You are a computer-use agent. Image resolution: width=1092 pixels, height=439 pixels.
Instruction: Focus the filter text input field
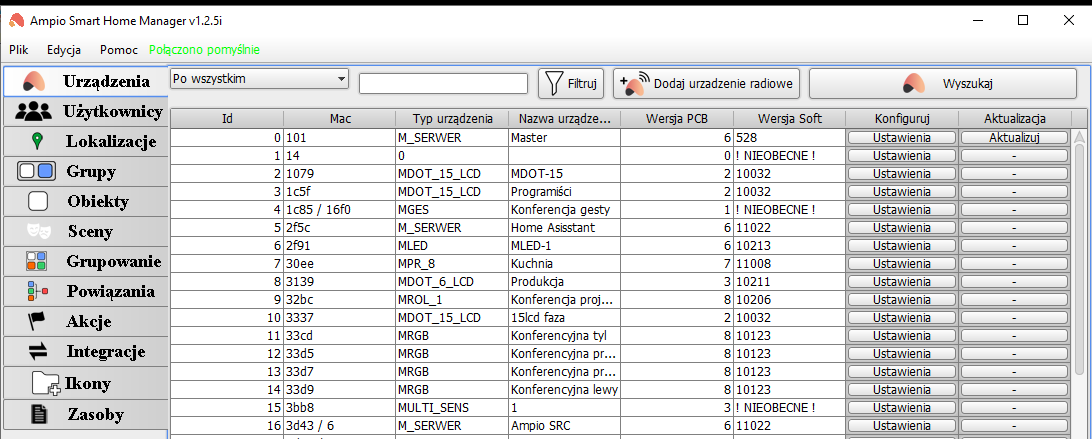point(444,84)
